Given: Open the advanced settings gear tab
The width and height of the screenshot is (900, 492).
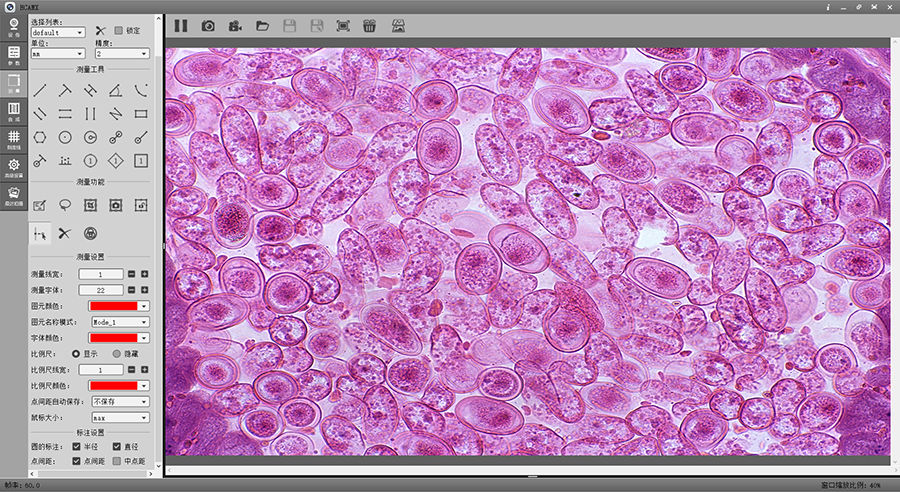Looking at the screenshot, I should point(14,168).
